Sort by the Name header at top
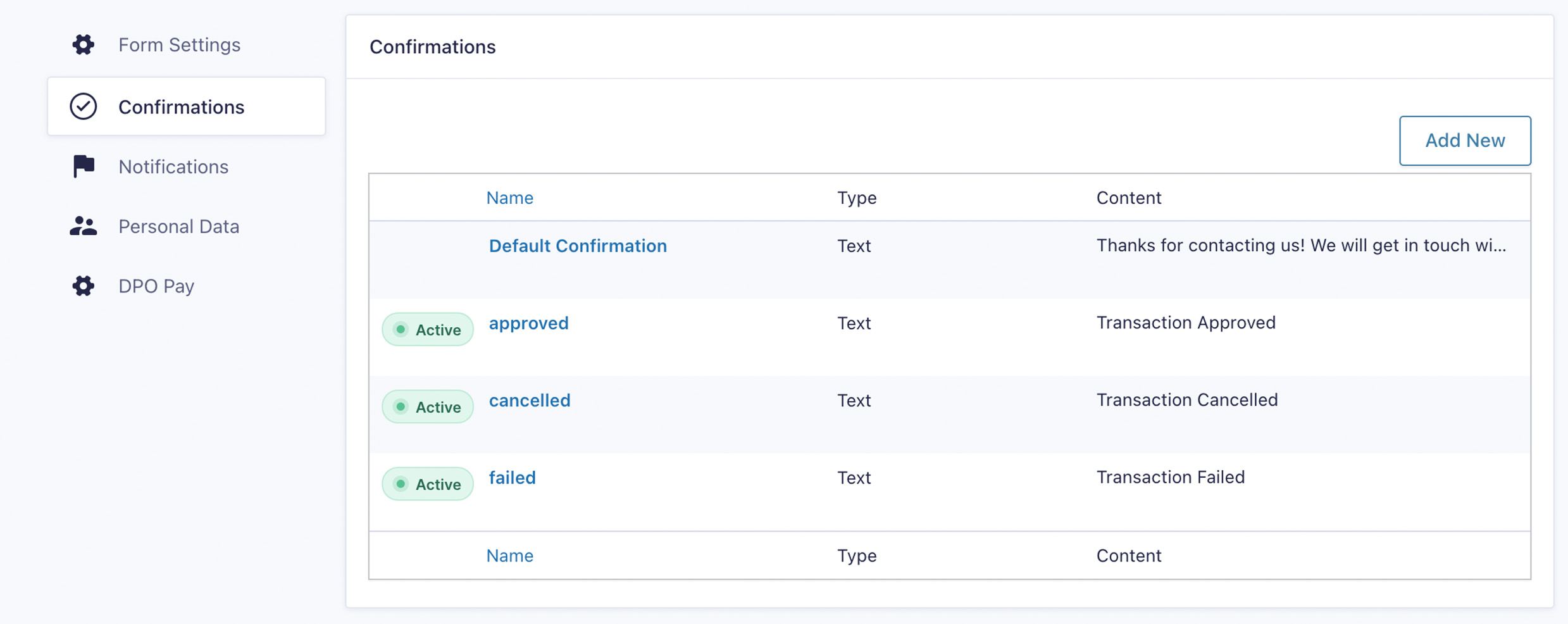 coord(510,197)
